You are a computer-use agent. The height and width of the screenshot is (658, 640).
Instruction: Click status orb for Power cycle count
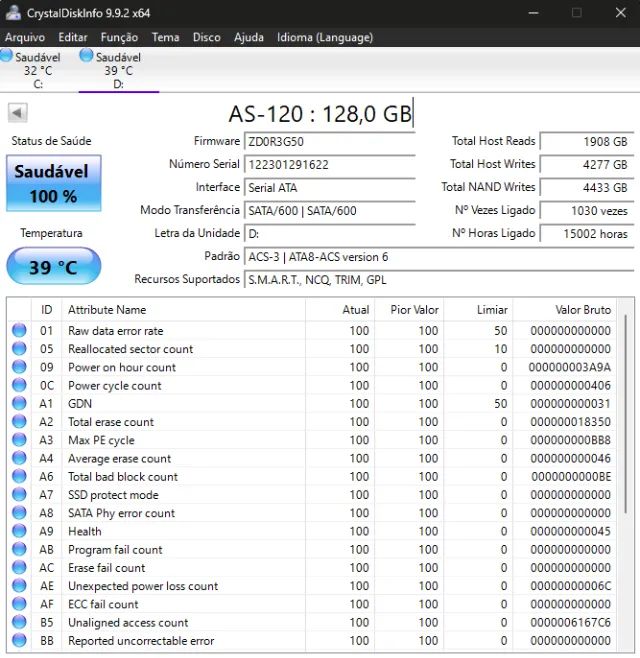coord(19,385)
